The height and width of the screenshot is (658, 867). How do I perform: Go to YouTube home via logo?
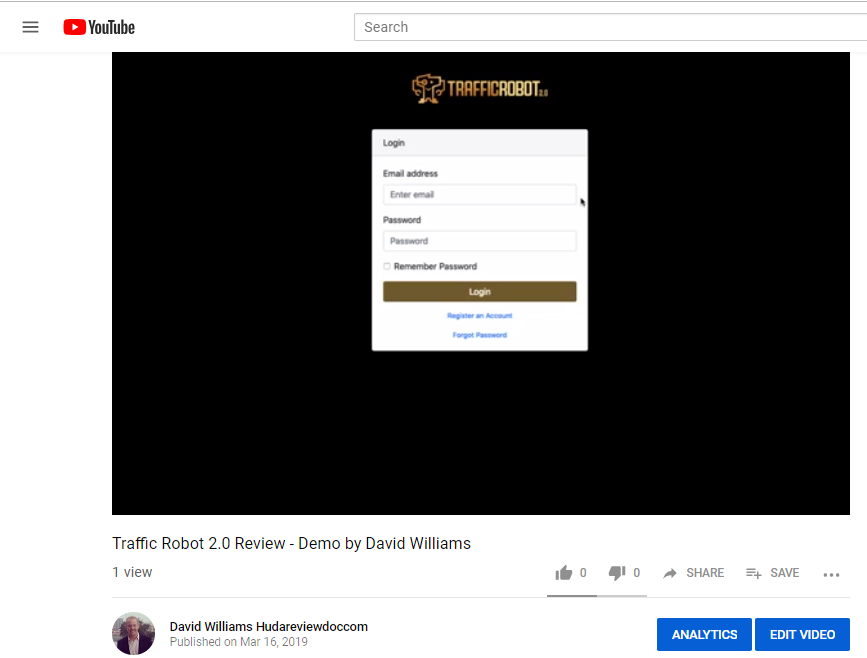point(99,27)
